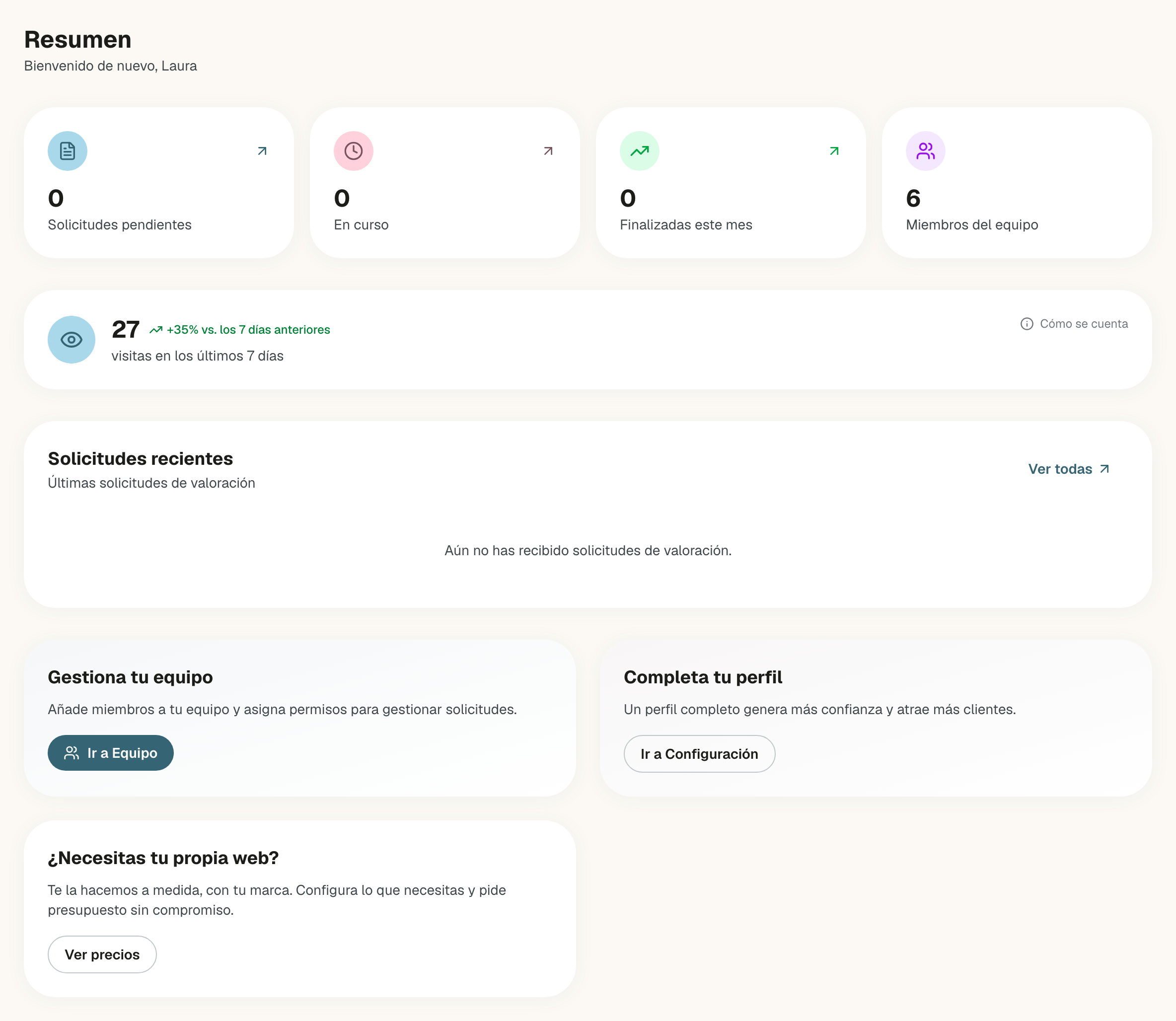Click the Aún no has recibido solicitudes message
The height and width of the screenshot is (1021, 1176).
point(588,550)
